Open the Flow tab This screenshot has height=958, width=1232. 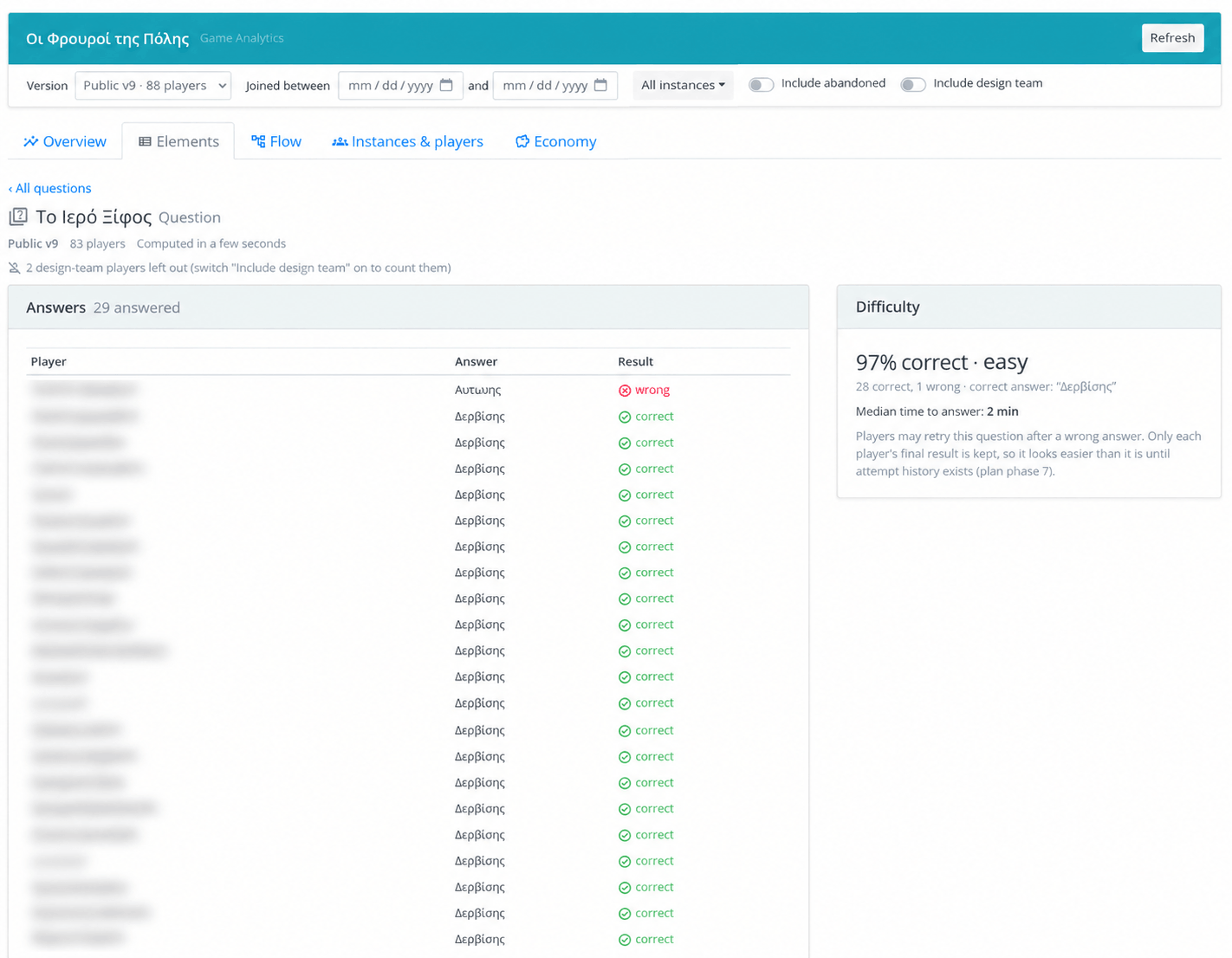(276, 141)
